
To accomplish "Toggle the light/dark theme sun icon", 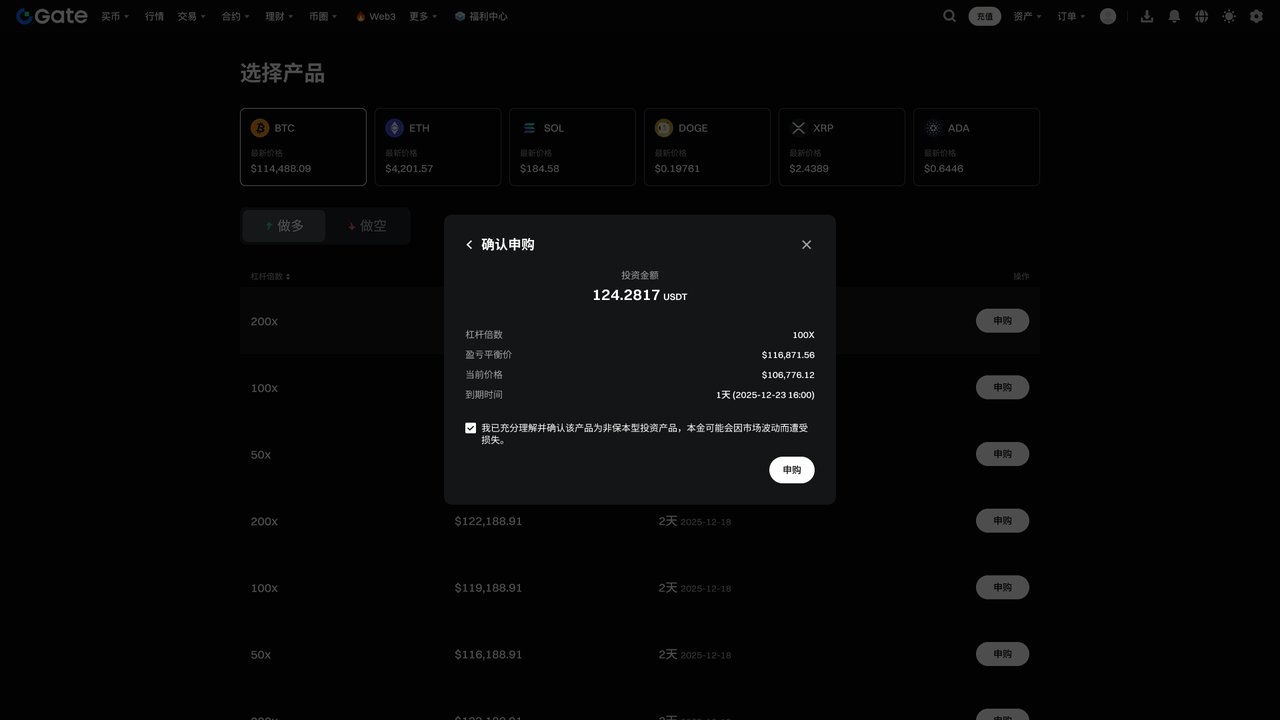I will tap(1228, 16).
